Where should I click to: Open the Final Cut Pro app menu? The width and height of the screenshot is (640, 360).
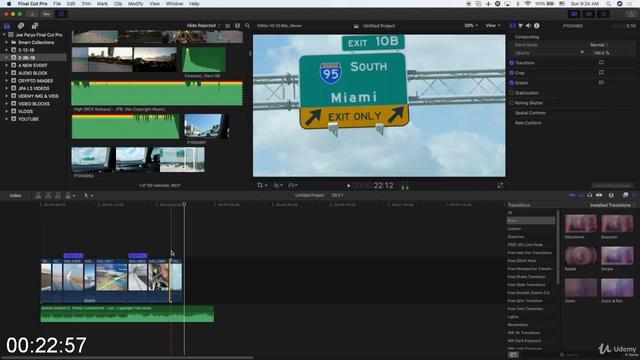pos(33,4)
